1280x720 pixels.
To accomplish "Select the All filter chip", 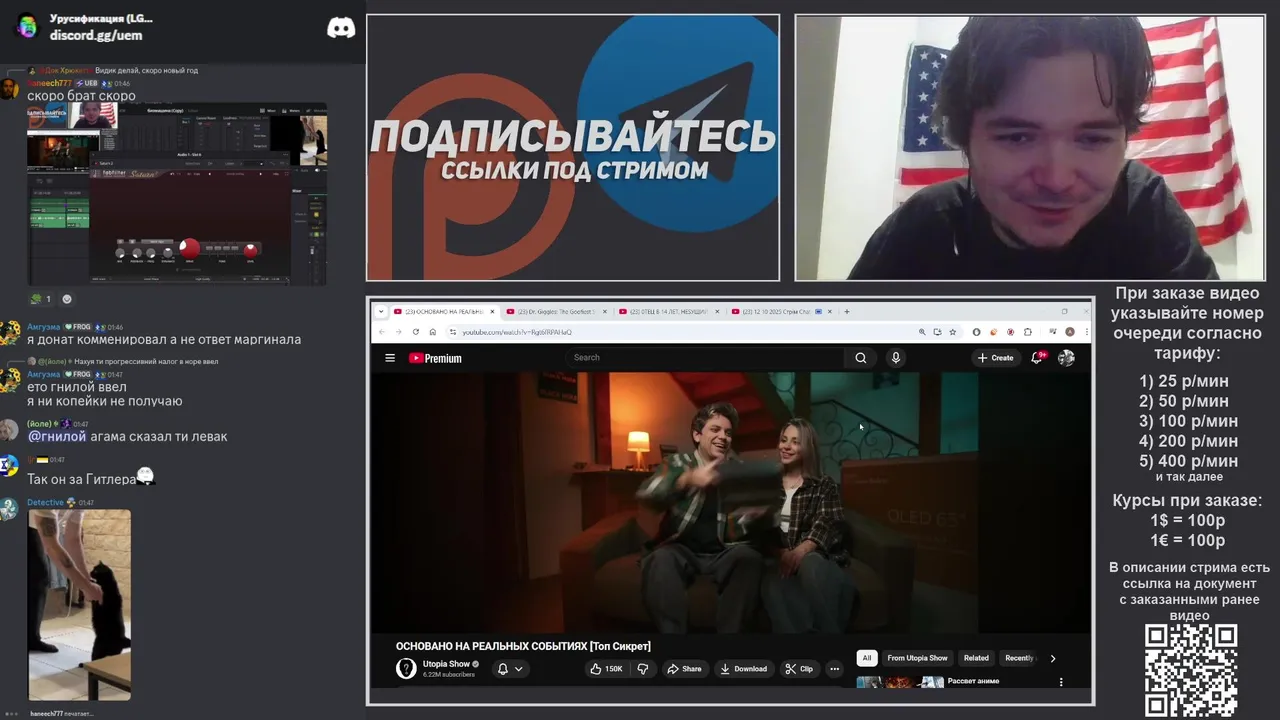I will (867, 658).
